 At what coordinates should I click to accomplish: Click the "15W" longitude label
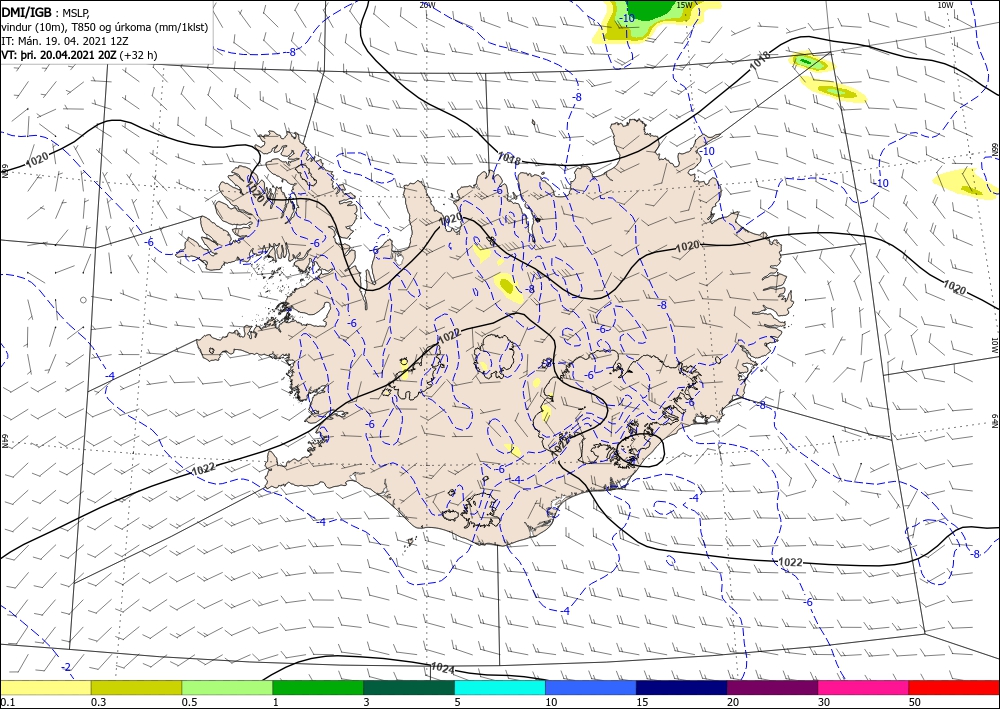pos(684,5)
